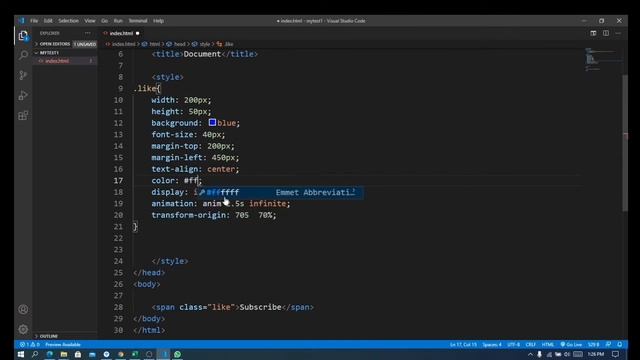The width and height of the screenshot is (640, 360).
Task: Click the blue color swatch on line 12
Action: click(212, 122)
